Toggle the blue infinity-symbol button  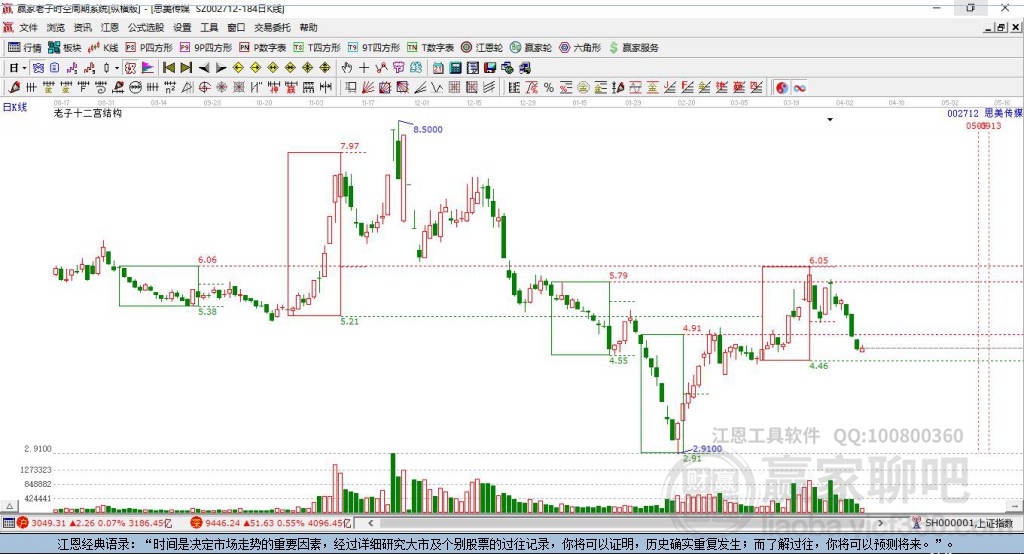799,88
